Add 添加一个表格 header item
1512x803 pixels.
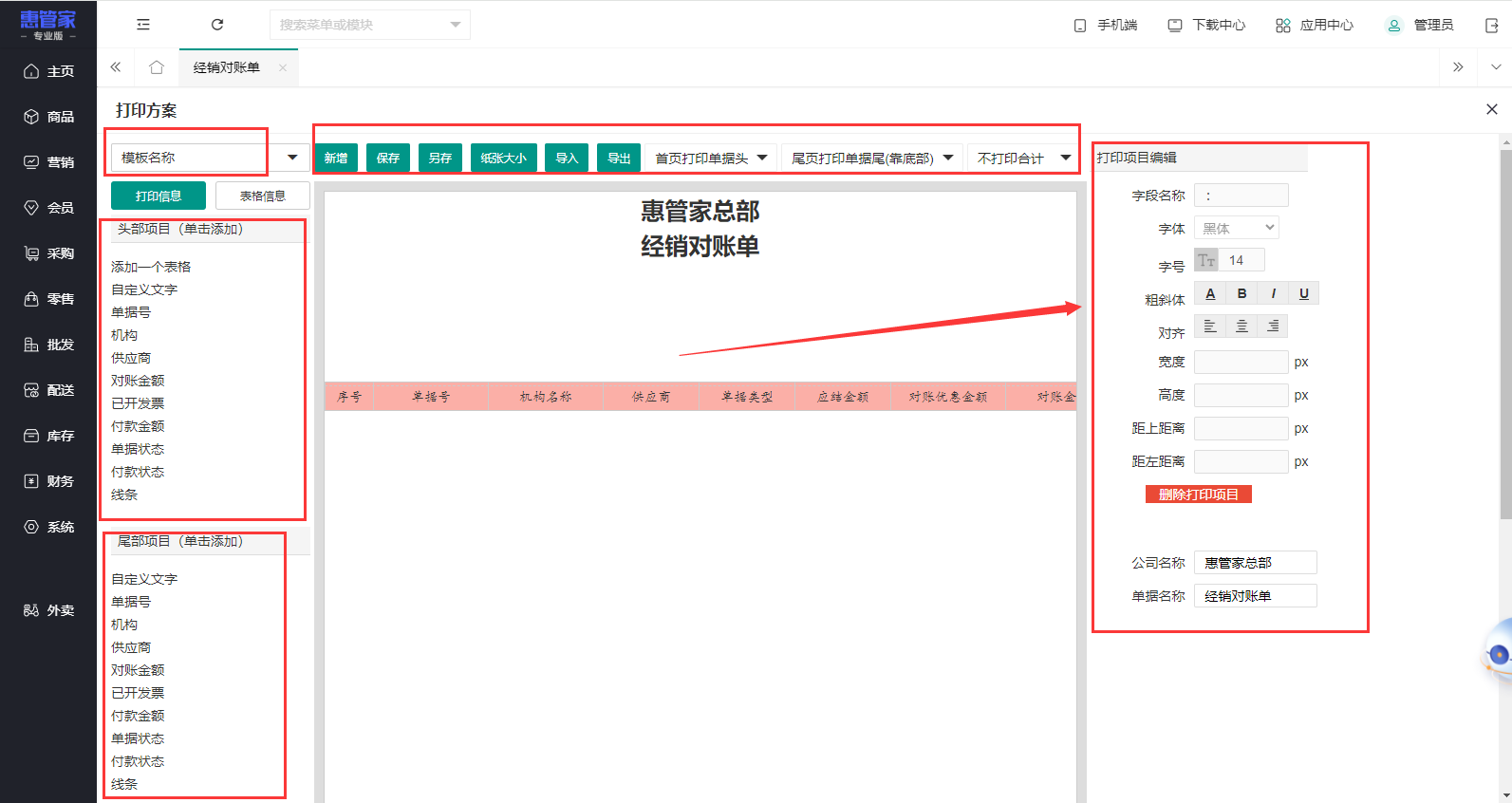coord(151,267)
